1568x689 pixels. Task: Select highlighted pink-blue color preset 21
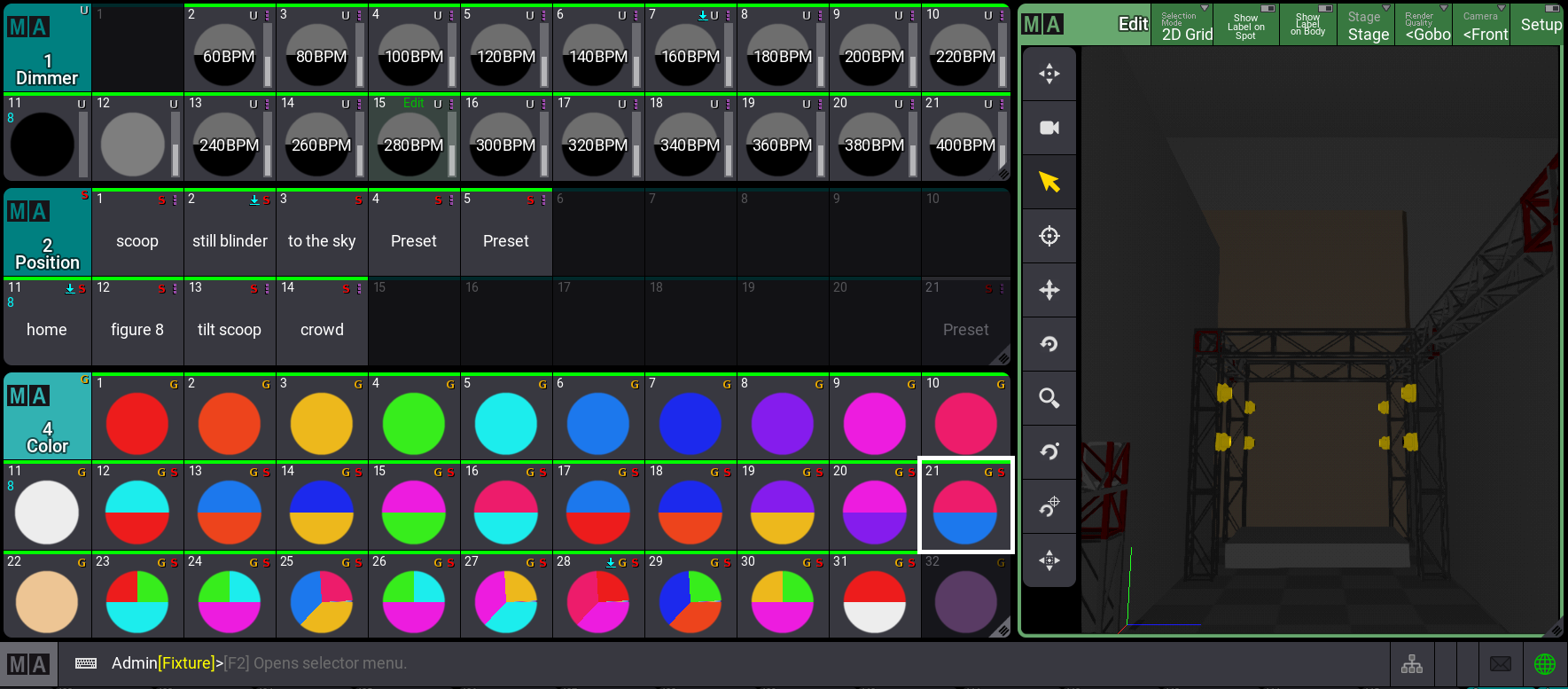965,505
